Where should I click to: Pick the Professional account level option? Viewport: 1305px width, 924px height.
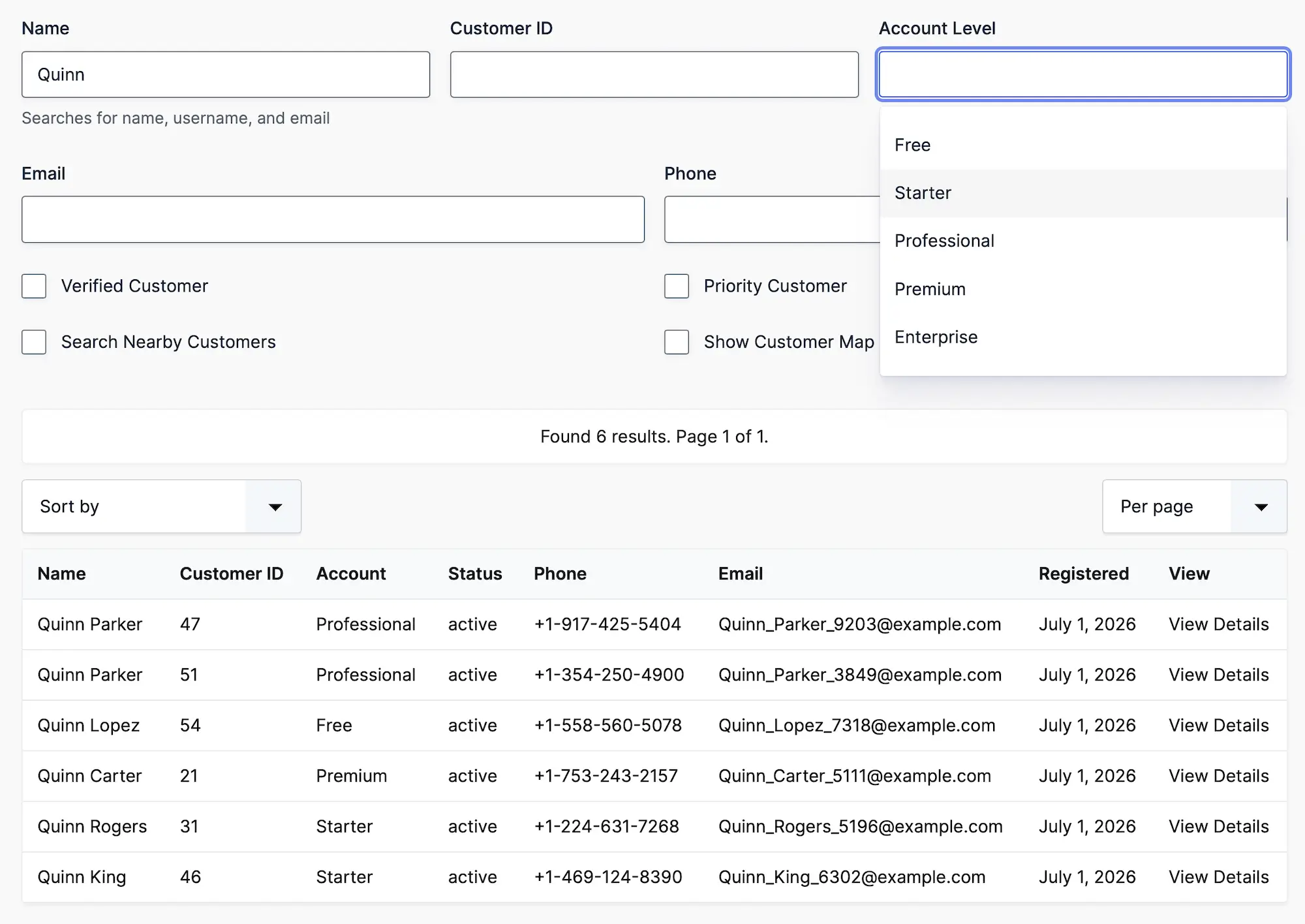[x=1083, y=241]
